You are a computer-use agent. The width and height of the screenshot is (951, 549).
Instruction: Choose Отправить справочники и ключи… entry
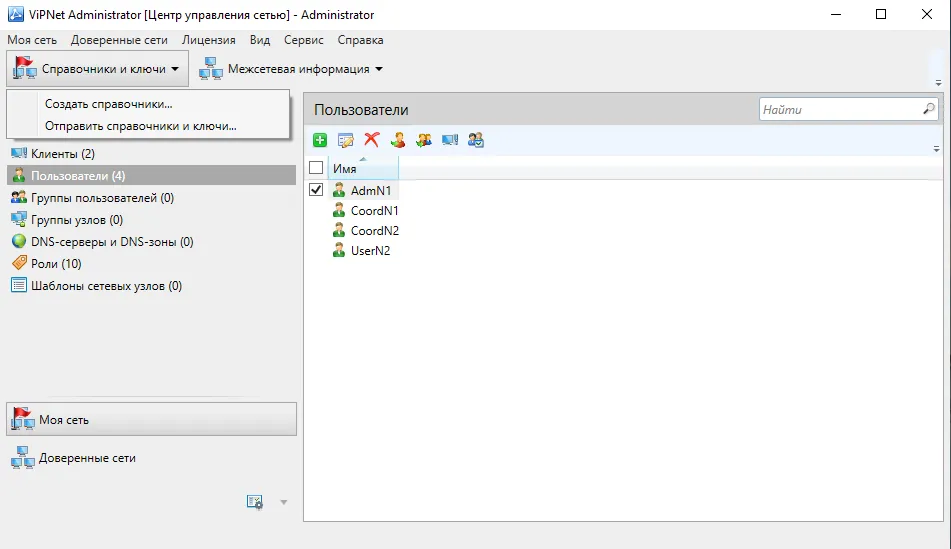(x=148, y=126)
